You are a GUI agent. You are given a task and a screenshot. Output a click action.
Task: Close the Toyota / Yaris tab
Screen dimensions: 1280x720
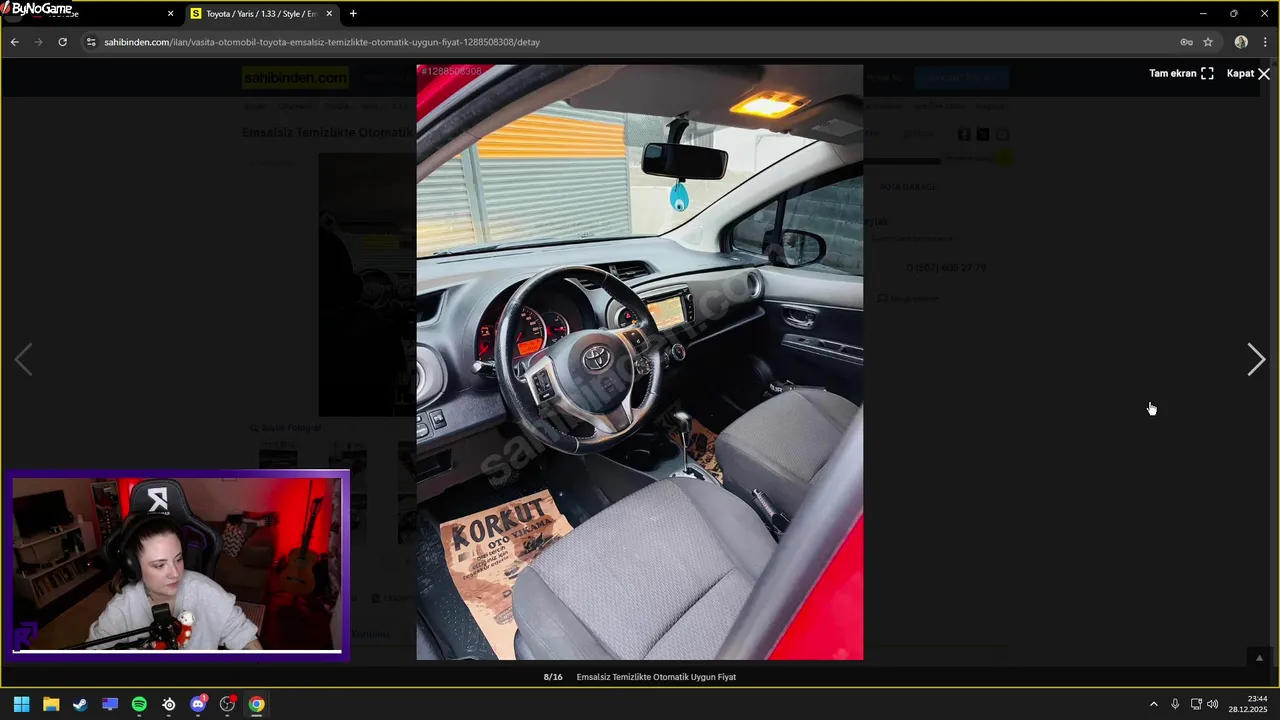329,14
